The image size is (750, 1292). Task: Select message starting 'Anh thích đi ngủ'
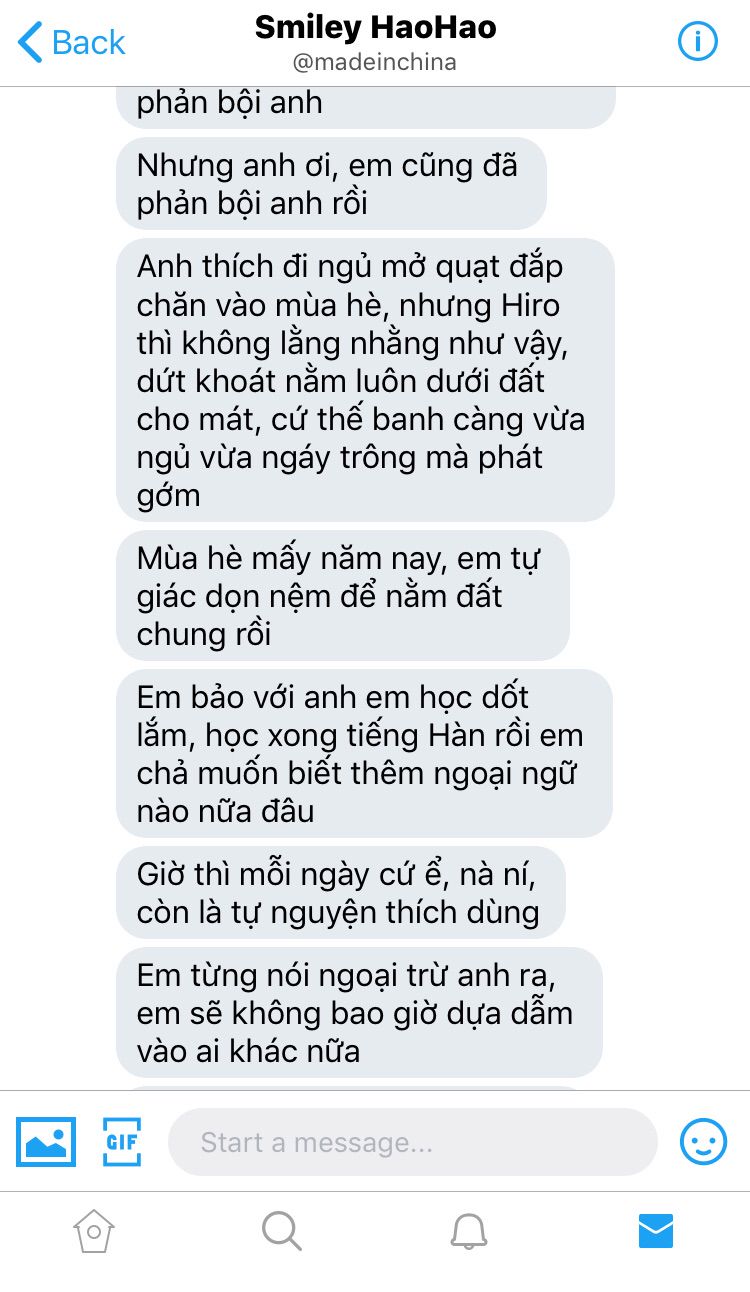click(x=365, y=380)
